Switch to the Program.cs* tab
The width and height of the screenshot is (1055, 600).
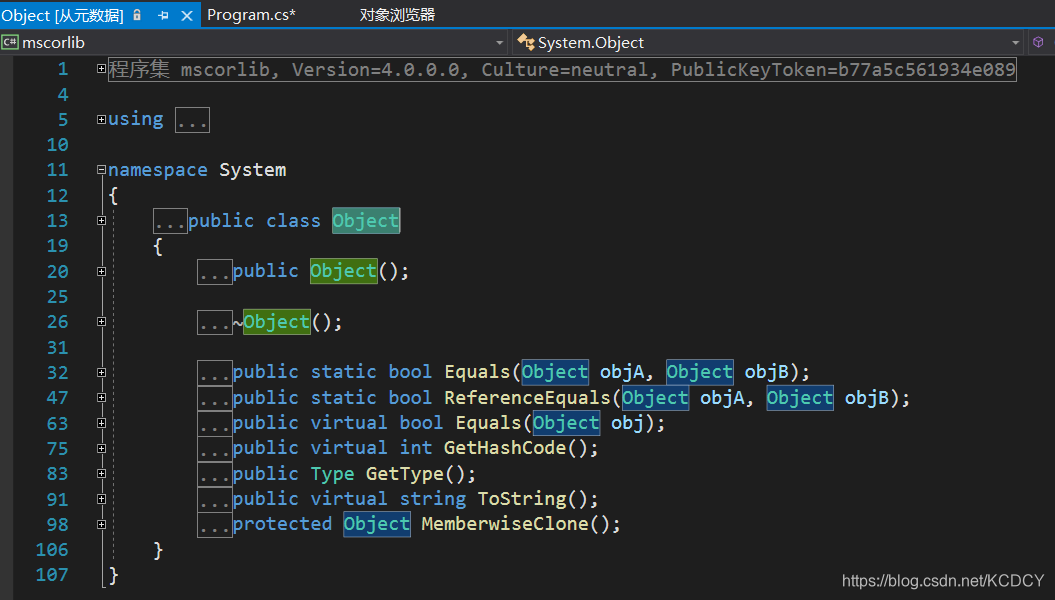(251, 15)
